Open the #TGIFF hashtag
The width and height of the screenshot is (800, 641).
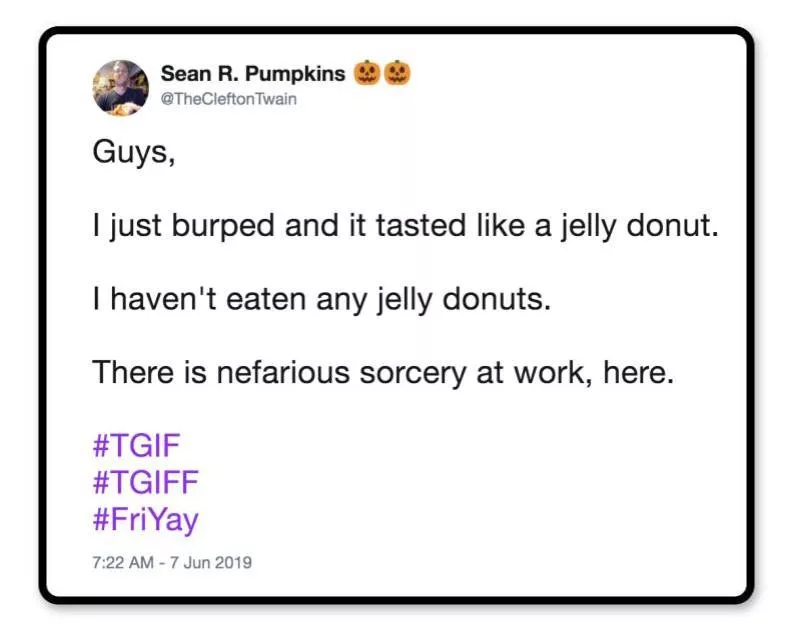[146, 482]
